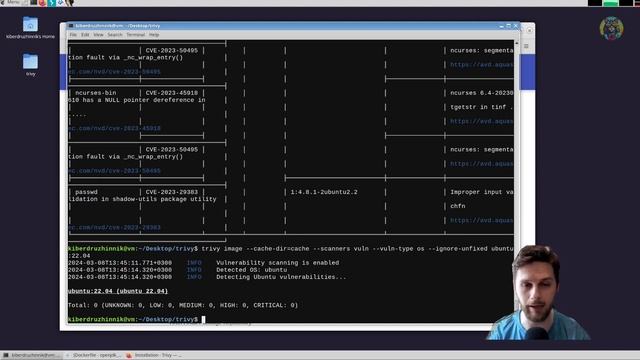Click 'Detected OS: ubuntu' log line
Screen dimensions: 640x360
pos(251,270)
